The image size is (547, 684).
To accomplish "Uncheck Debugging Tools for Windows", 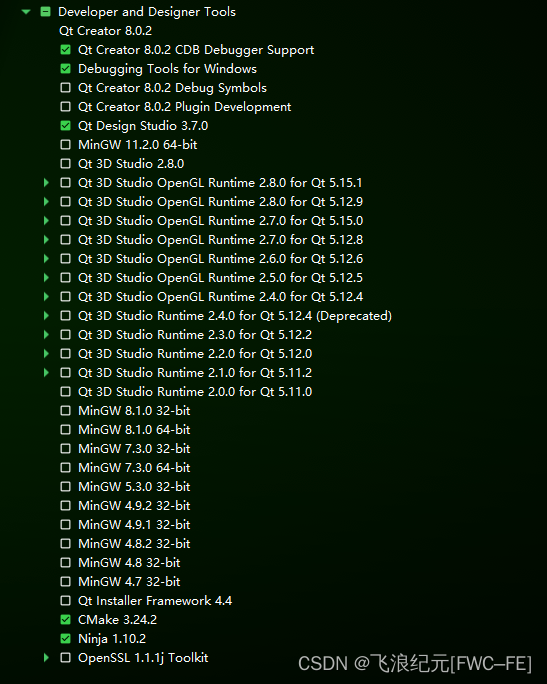I will pyautogui.click(x=65, y=69).
